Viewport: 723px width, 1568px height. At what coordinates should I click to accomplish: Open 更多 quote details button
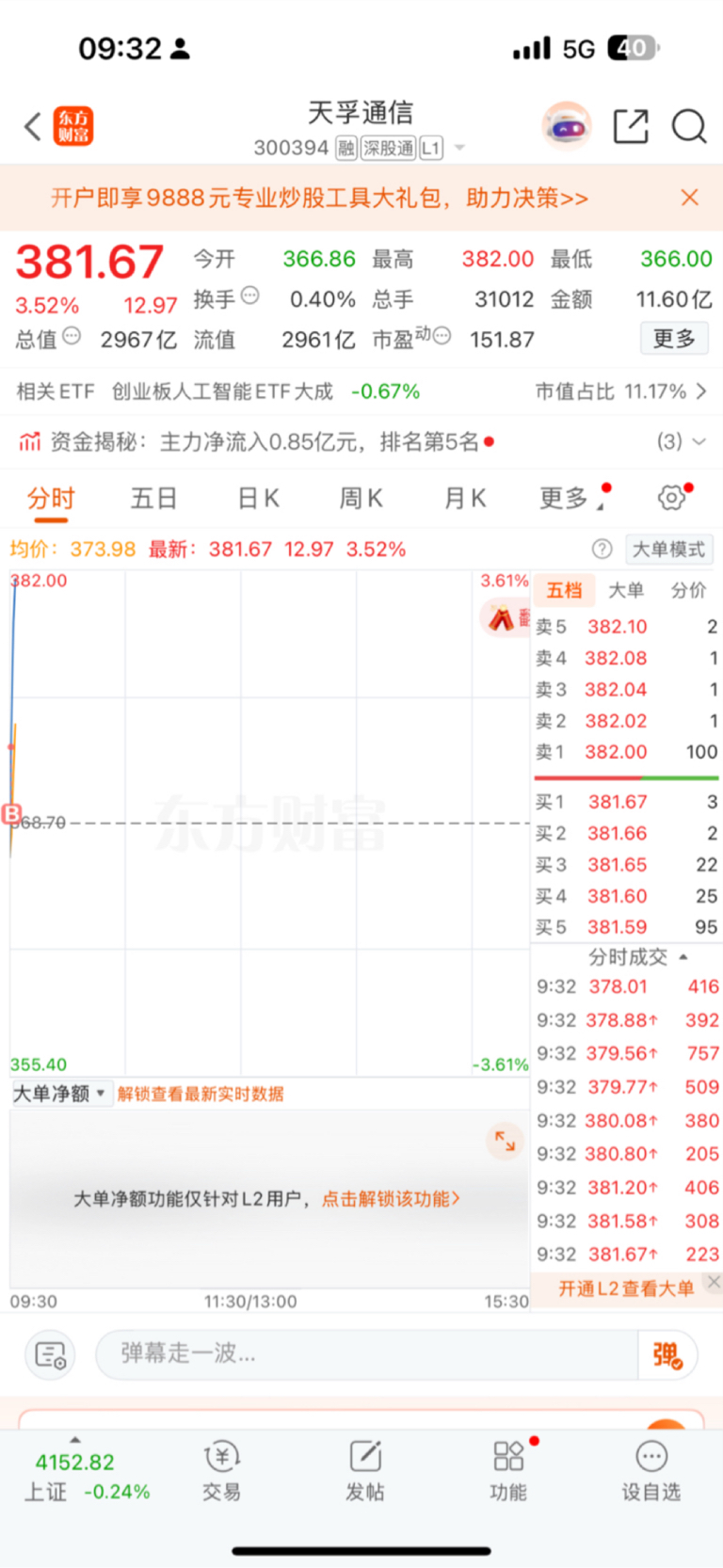(x=674, y=338)
